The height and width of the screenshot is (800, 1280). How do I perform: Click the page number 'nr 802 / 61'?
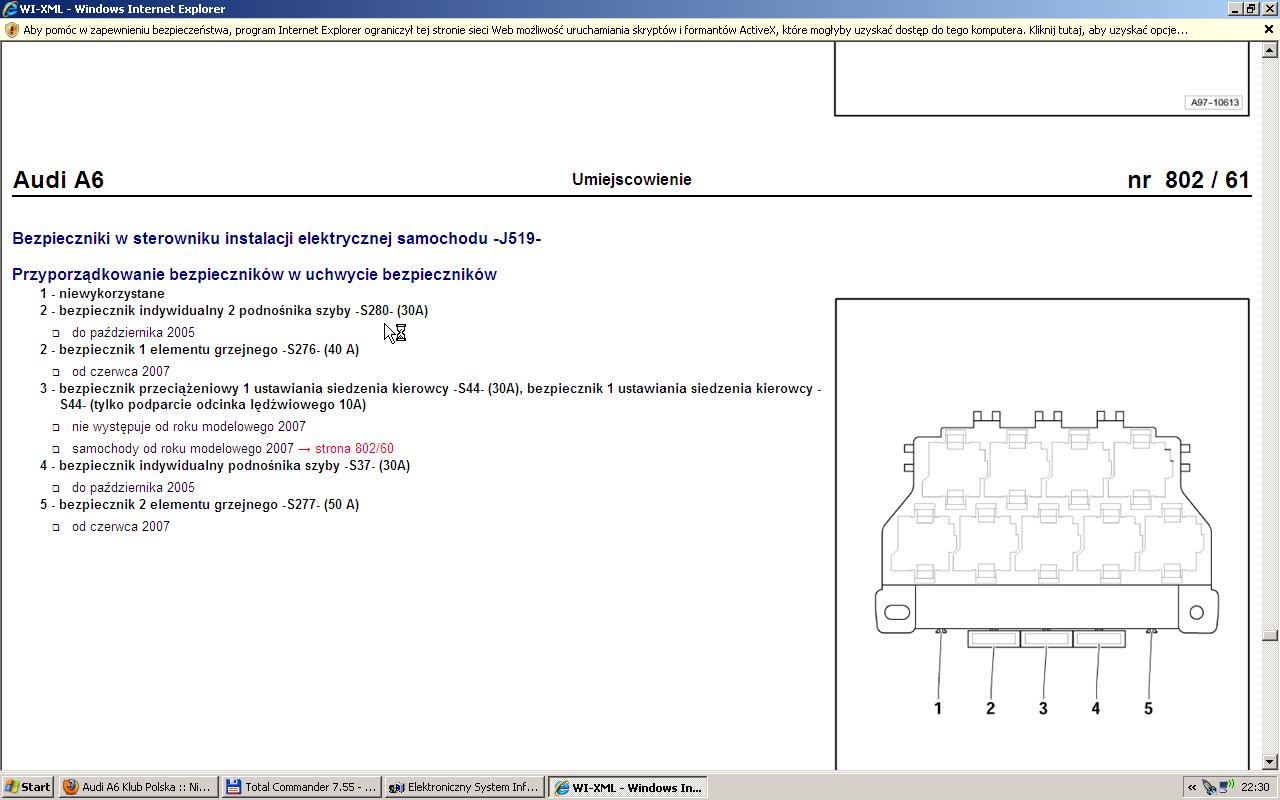click(1189, 180)
